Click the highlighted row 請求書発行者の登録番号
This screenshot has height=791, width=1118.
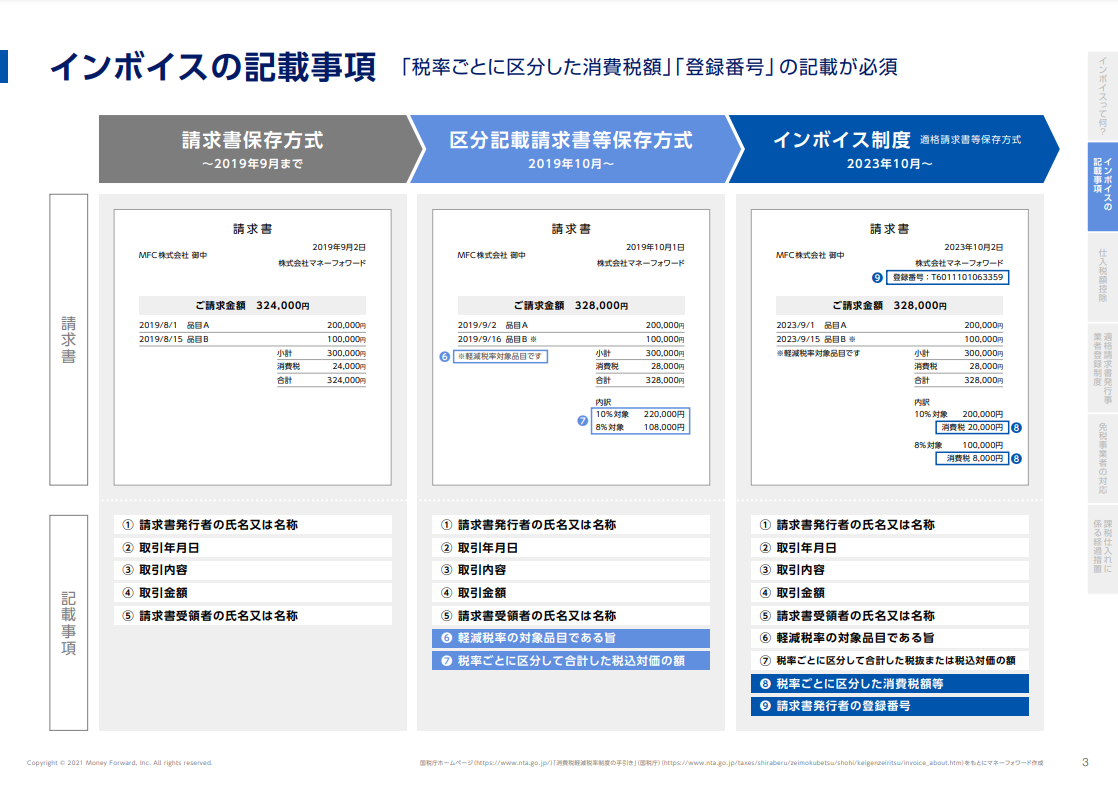click(x=890, y=706)
